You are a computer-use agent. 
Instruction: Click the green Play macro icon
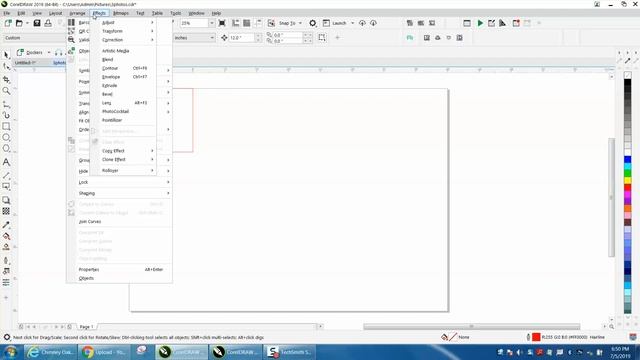pyautogui.click(x=480, y=23)
